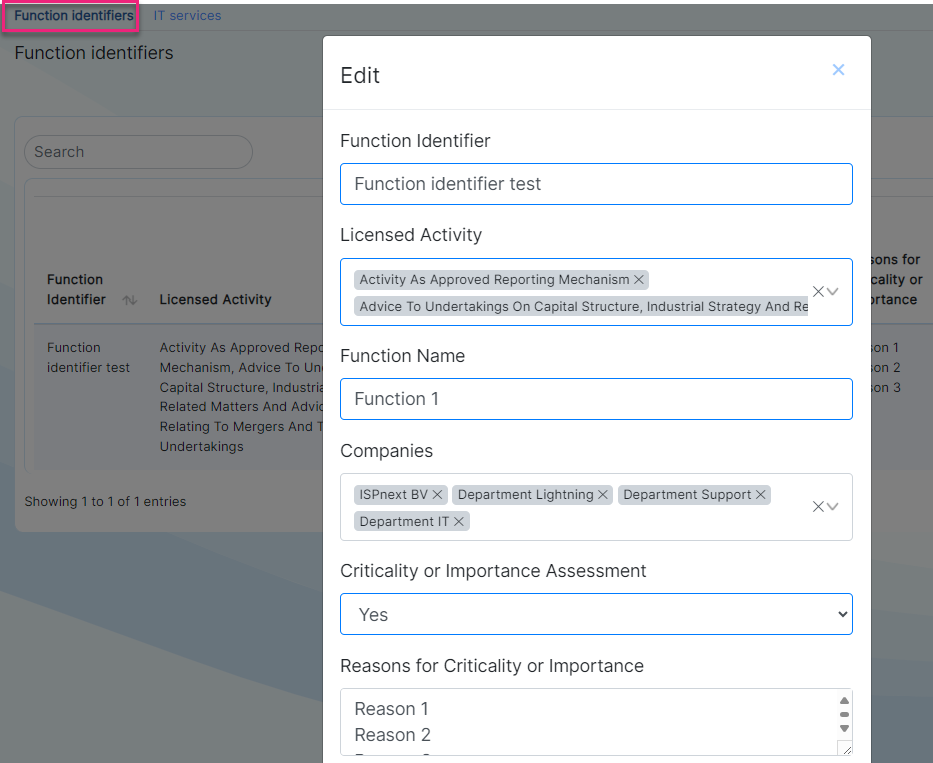Open Criticality or Importance Assessment dropdown
Image resolution: width=933 pixels, height=763 pixels.
click(596, 614)
